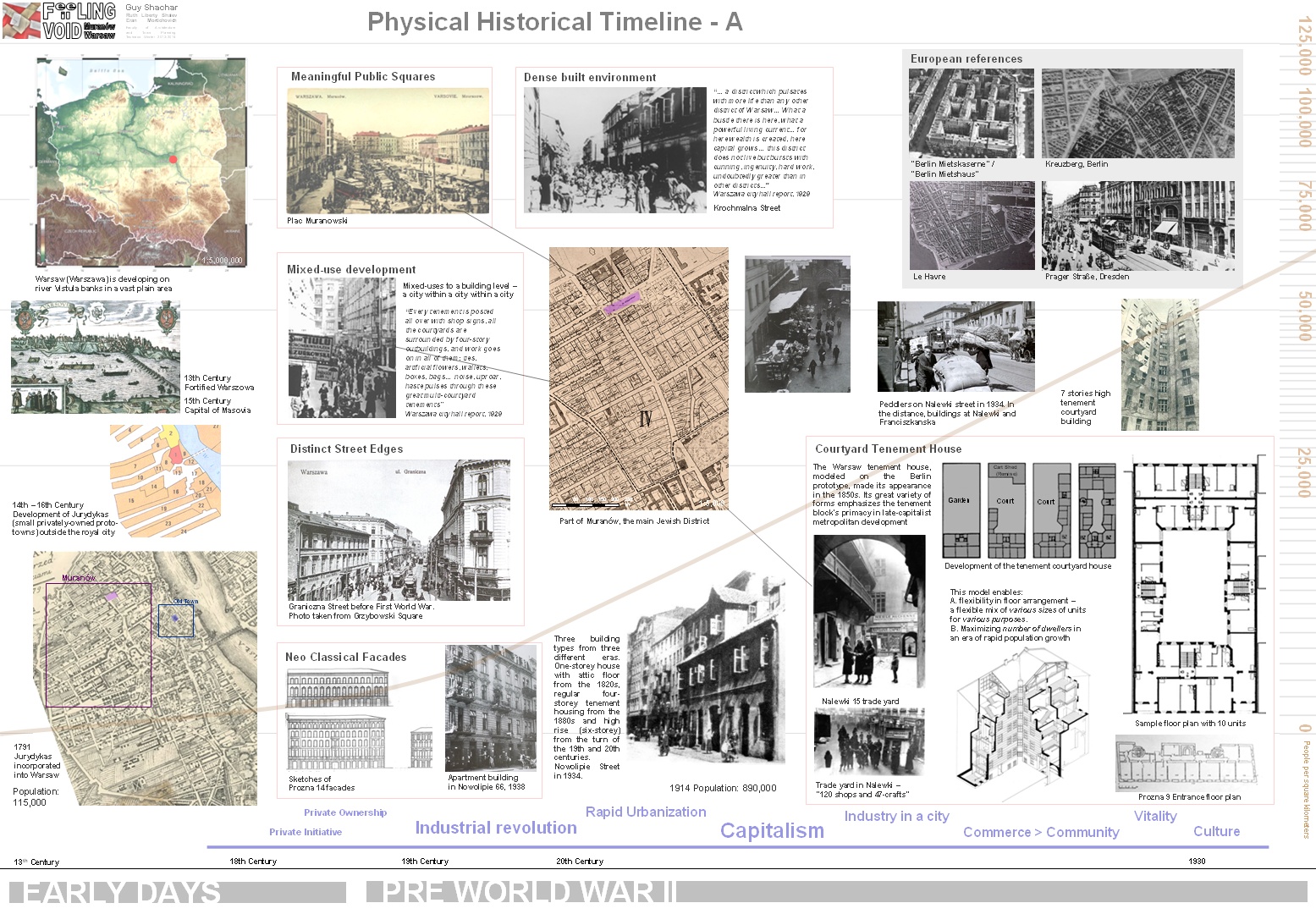Select the 125,000 density axis value
Viewport: 1316px width, 914px height.
1304,46
